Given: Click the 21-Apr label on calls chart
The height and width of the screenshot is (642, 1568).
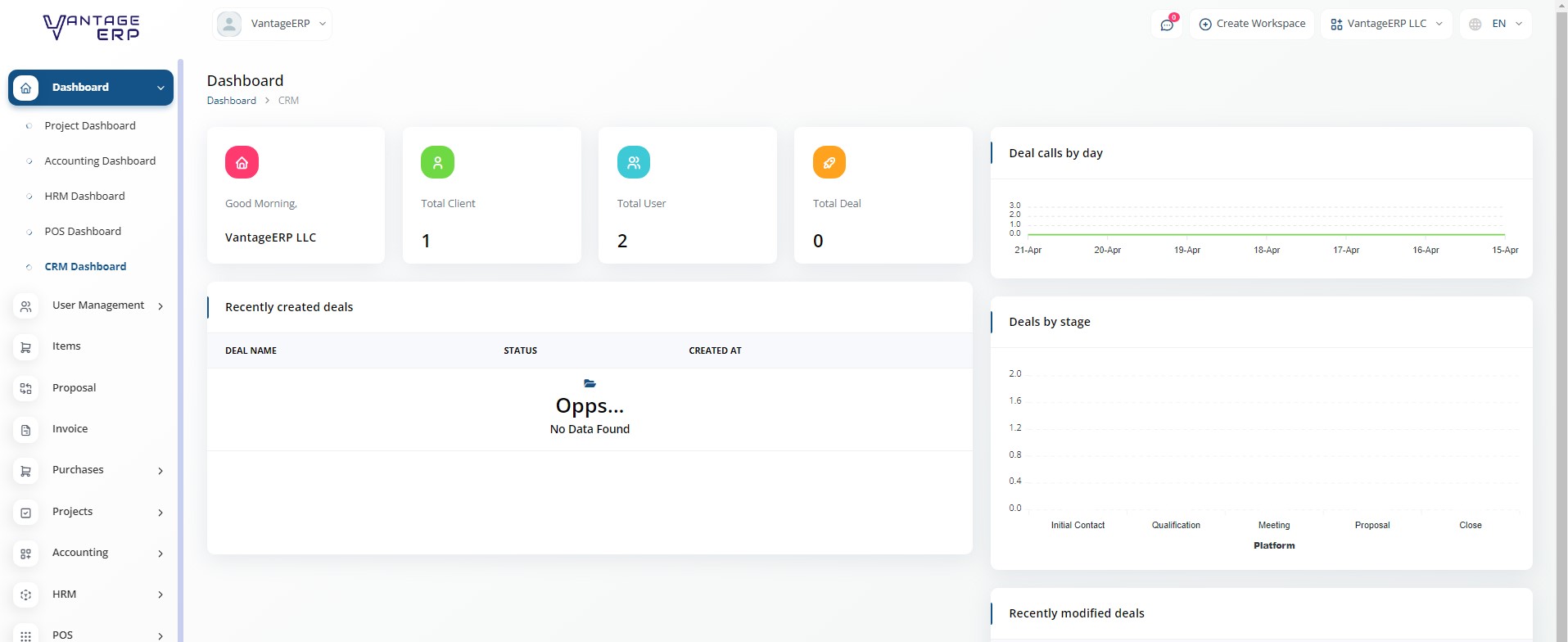Looking at the screenshot, I should [1028, 250].
